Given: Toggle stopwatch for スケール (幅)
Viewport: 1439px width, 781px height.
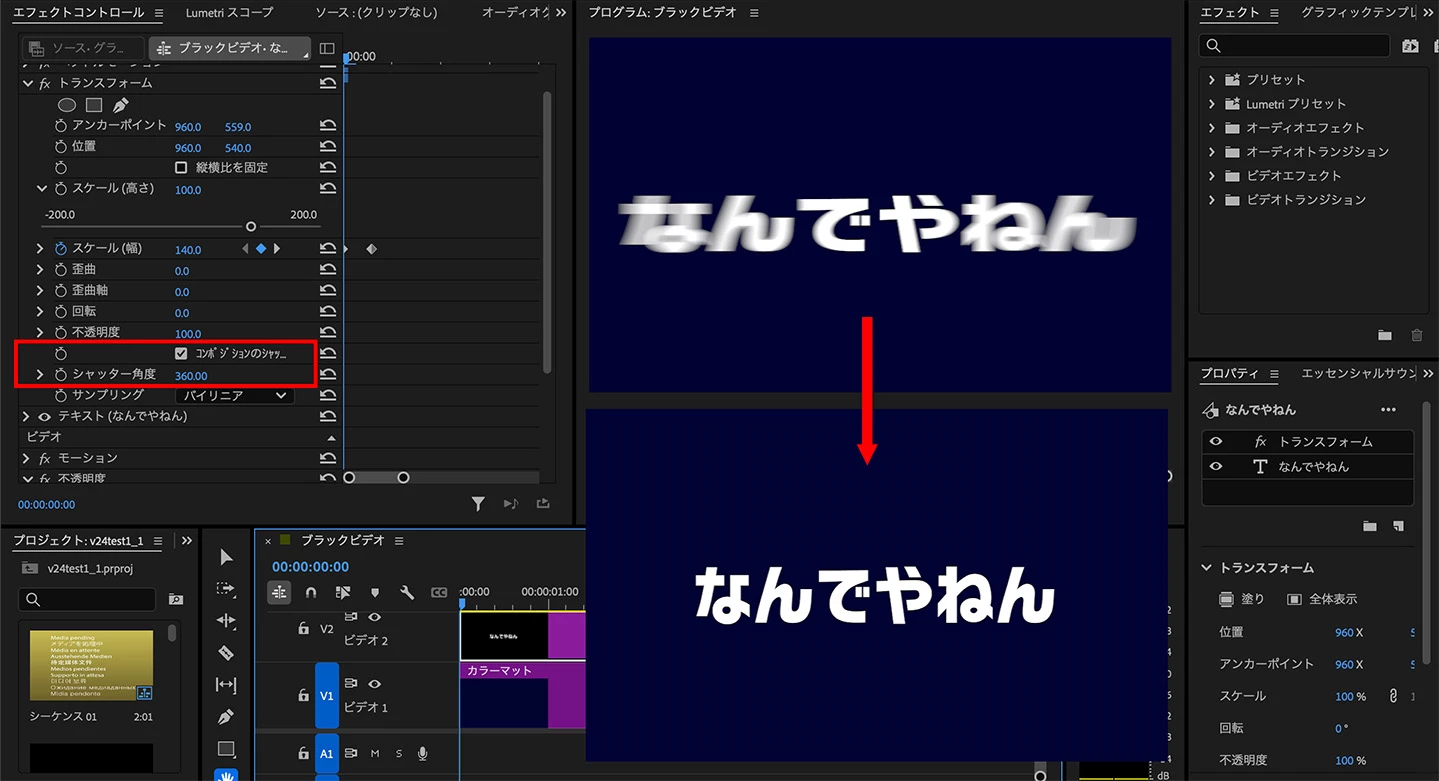Looking at the screenshot, I should (60, 249).
